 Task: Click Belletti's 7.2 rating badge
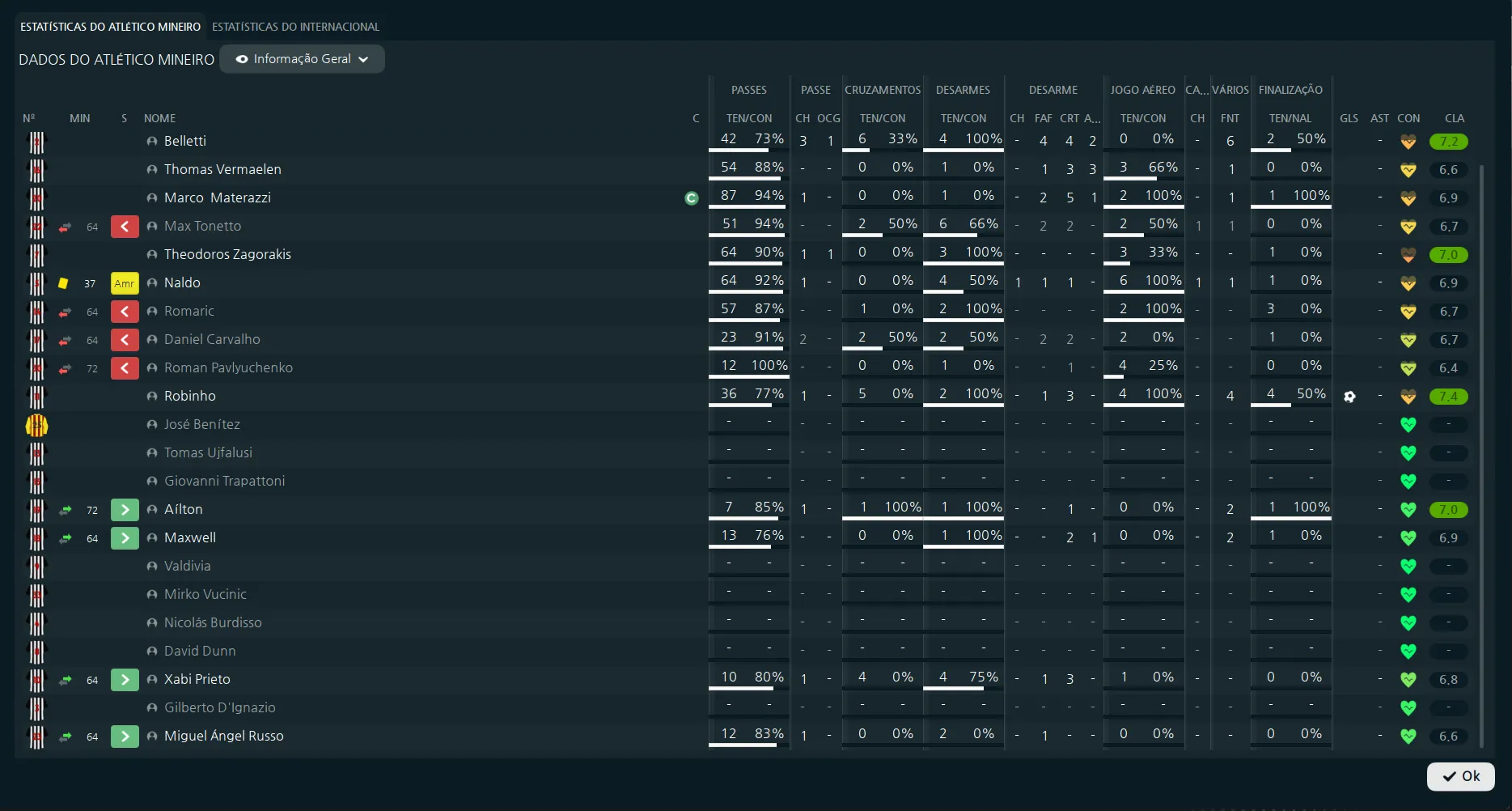1448,142
